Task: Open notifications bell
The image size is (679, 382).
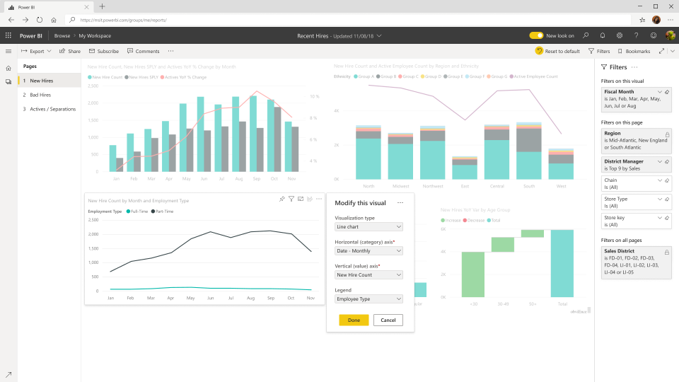Action: [x=602, y=36]
